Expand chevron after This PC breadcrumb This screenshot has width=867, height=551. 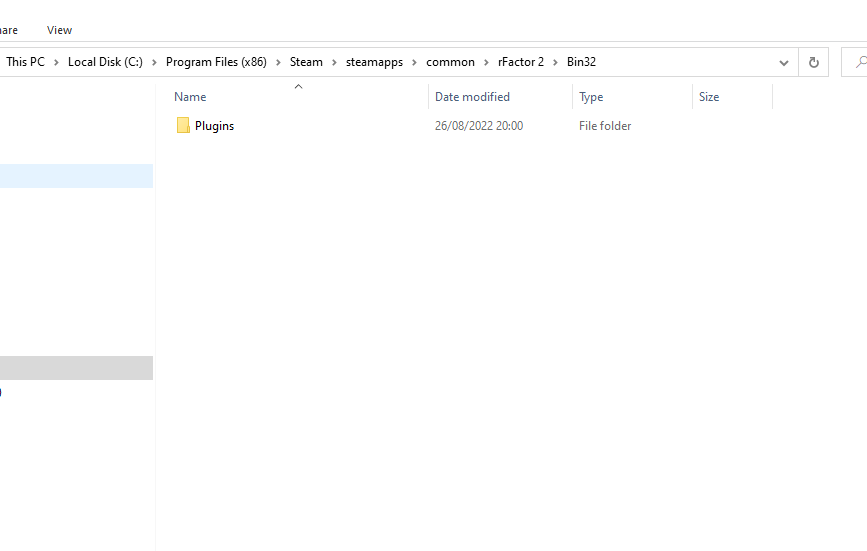56,62
